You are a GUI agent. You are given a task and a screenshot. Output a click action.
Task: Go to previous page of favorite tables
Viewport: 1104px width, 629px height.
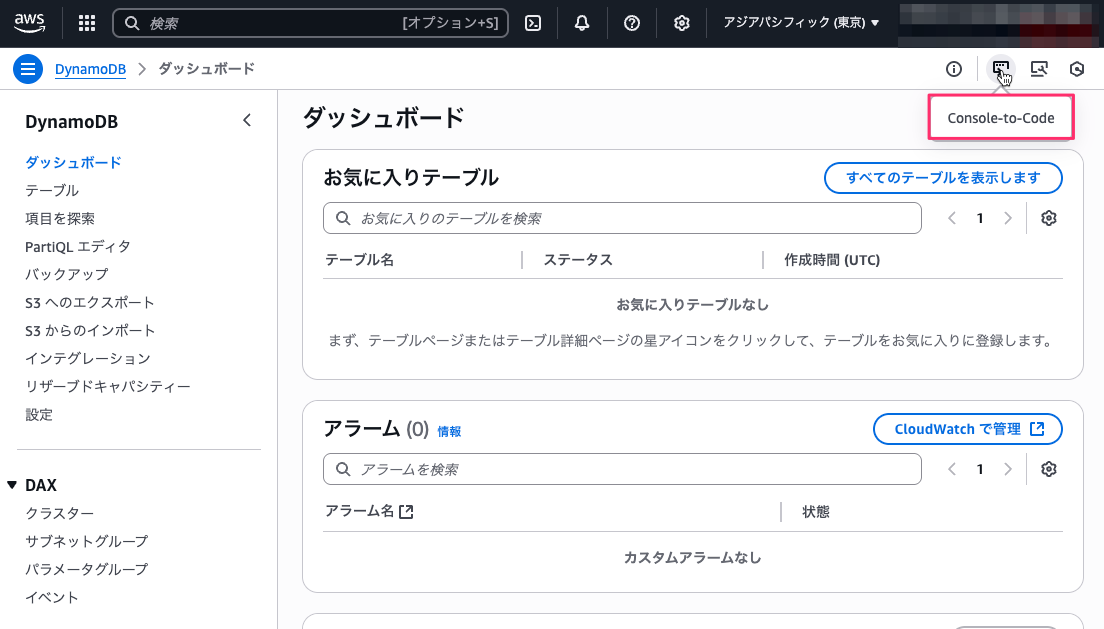pyautogui.click(x=952, y=218)
